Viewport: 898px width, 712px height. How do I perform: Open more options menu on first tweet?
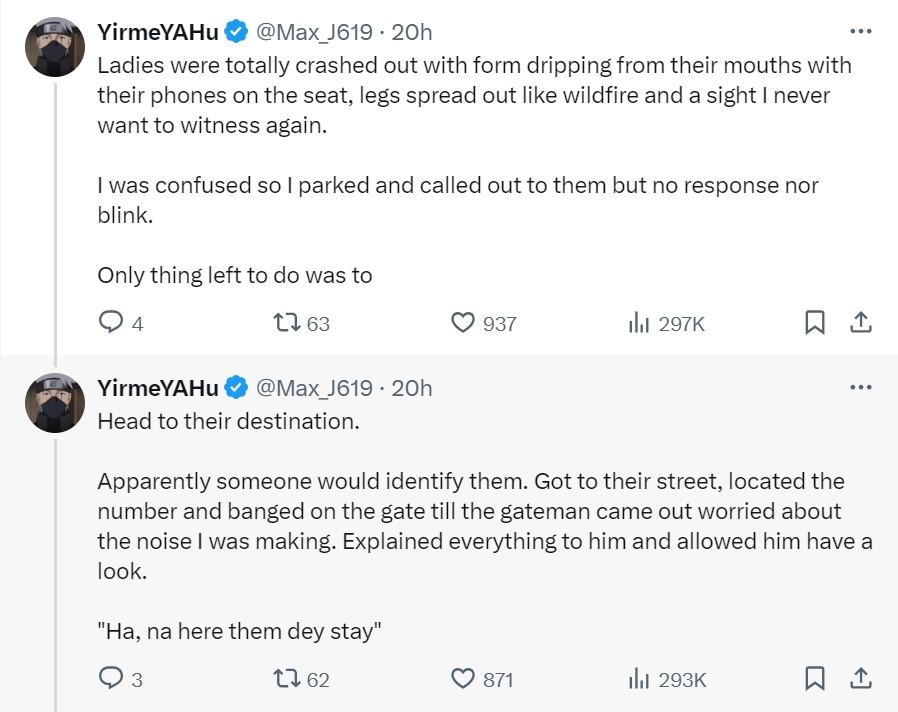click(860, 31)
